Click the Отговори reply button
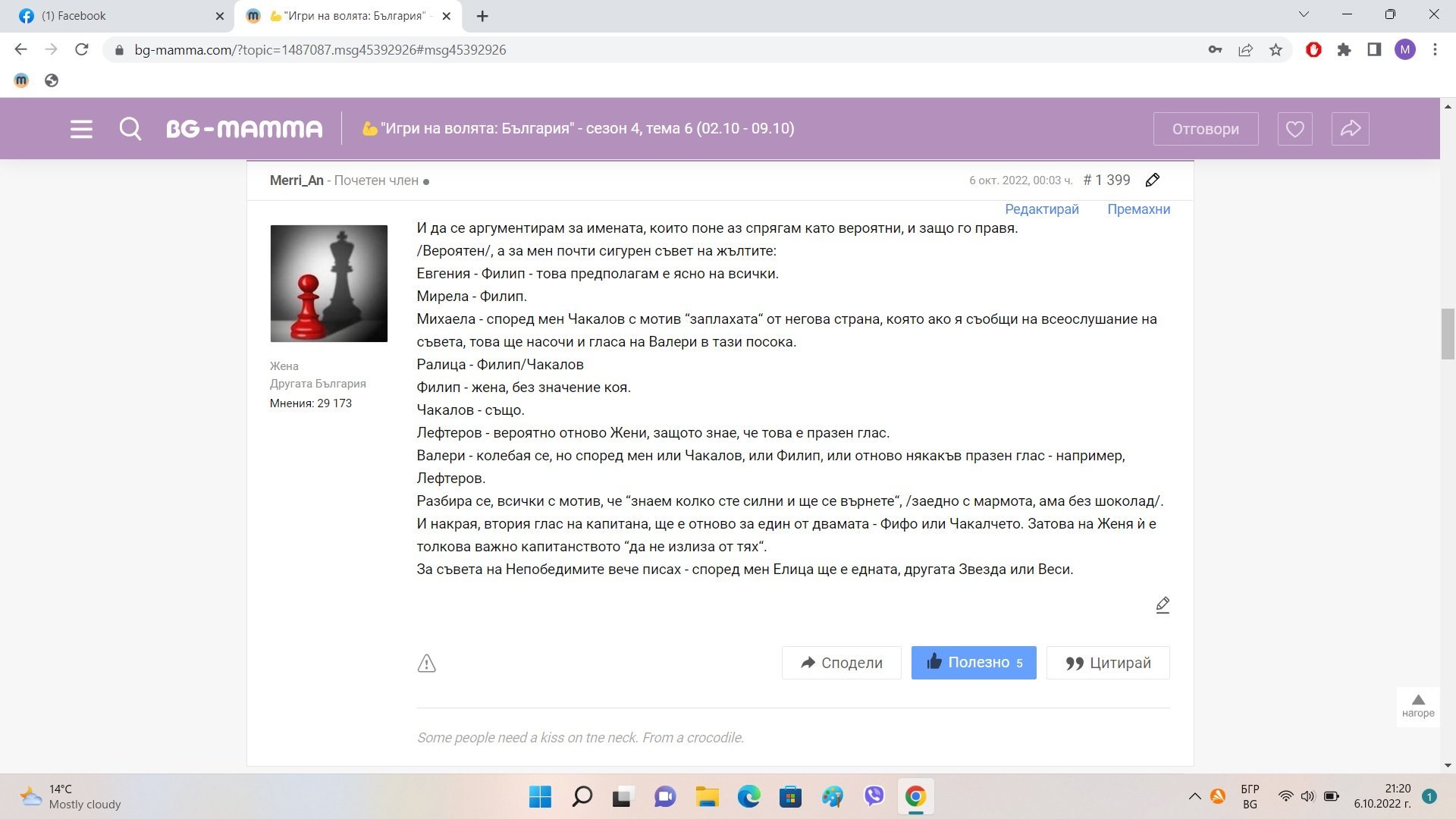Viewport: 1456px width, 819px height. pos(1205,129)
